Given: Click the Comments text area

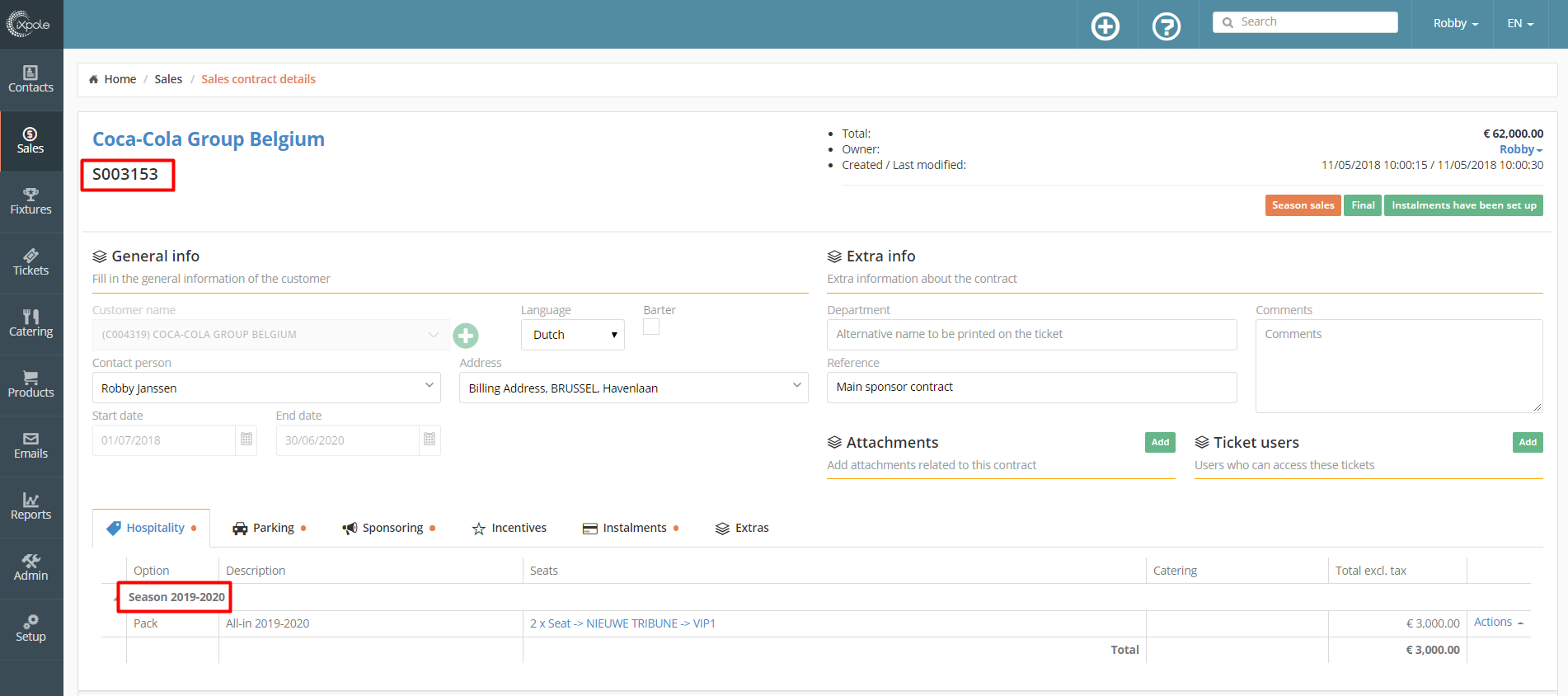Looking at the screenshot, I should [1399, 365].
